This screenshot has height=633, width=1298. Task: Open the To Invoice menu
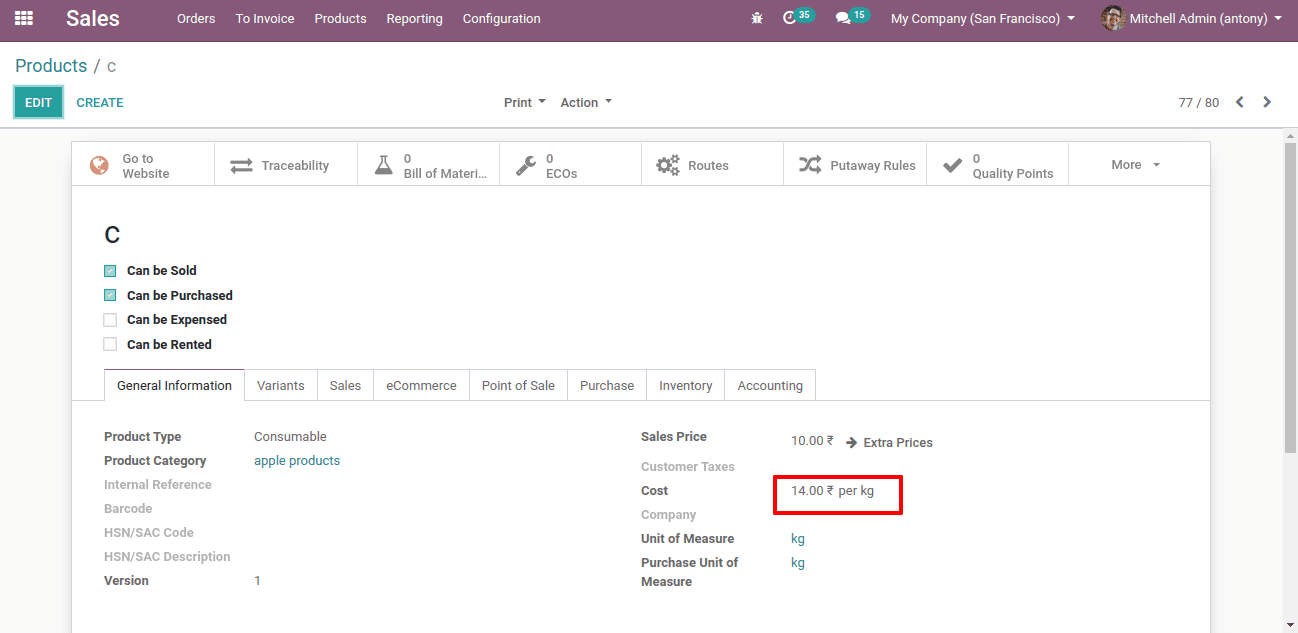point(265,18)
